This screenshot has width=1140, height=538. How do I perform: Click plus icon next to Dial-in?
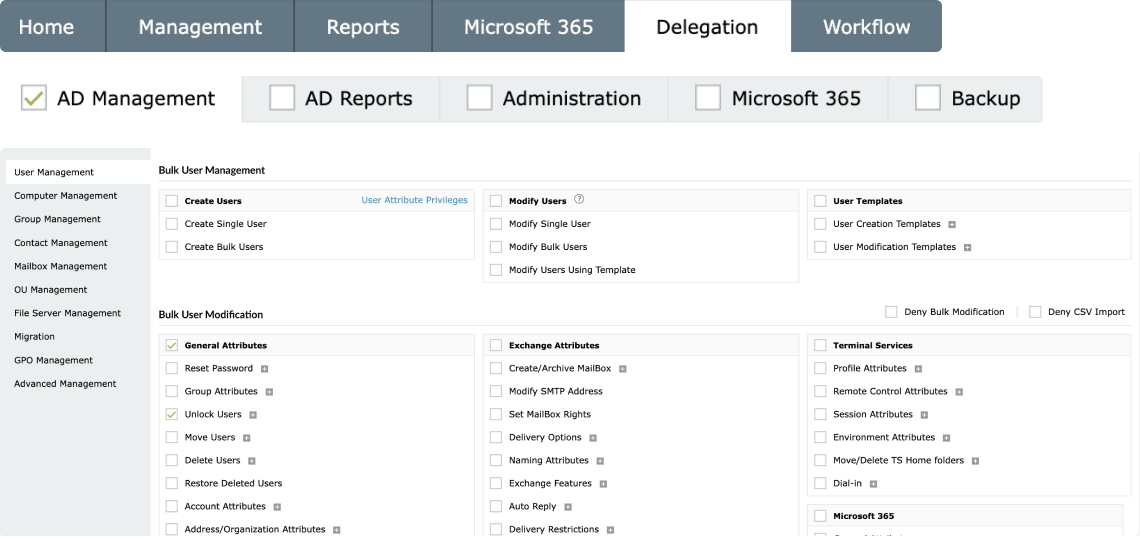point(873,484)
